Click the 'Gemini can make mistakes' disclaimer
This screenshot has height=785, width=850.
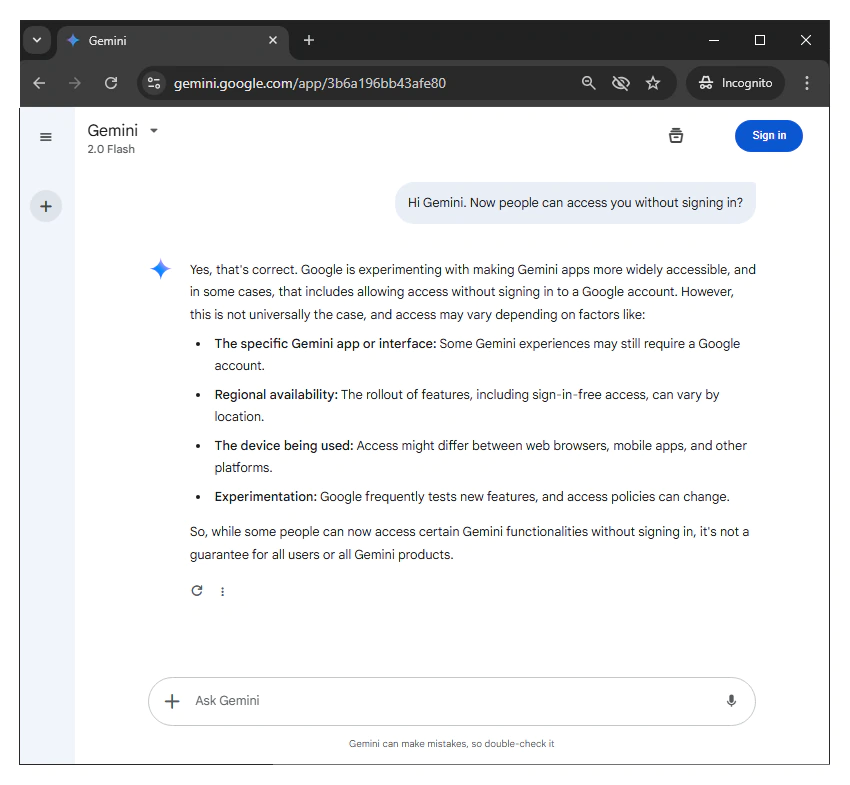pos(452,744)
